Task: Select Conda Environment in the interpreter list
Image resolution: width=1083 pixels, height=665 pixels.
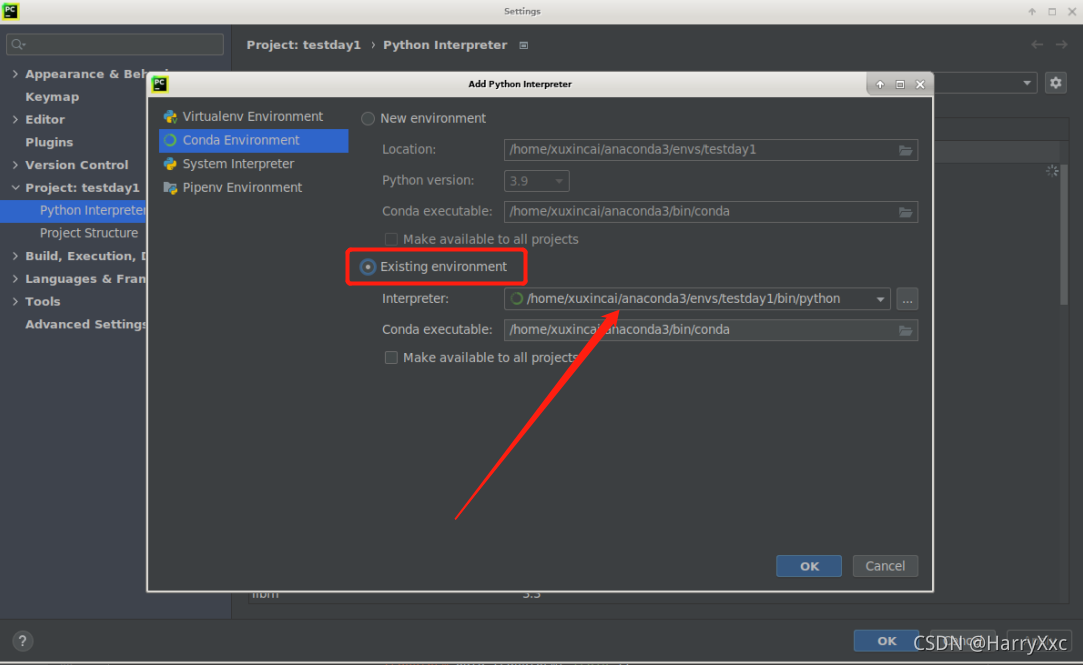Action: [x=253, y=140]
